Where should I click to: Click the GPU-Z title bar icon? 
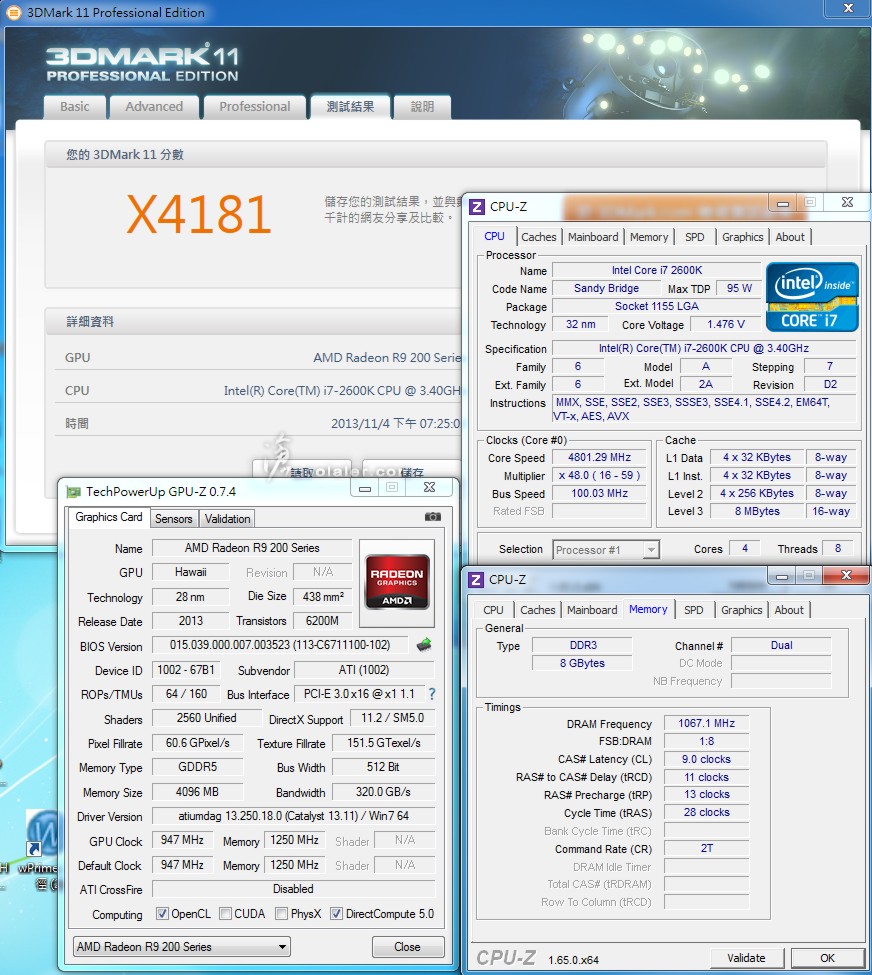coord(73,492)
